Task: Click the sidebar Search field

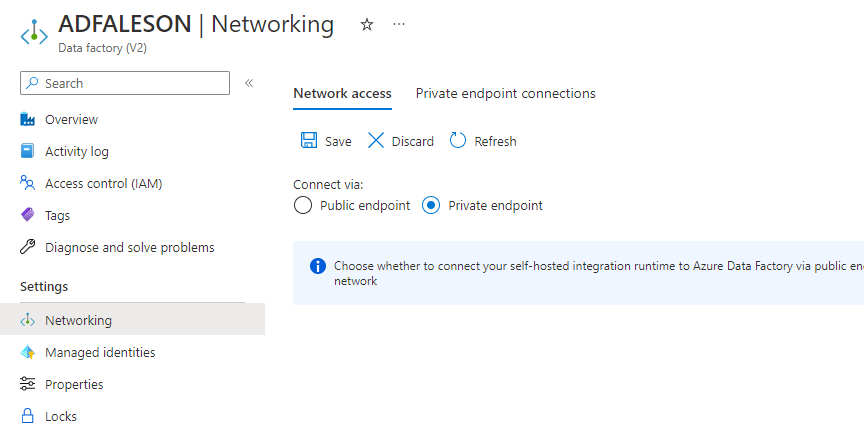Action: (x=125, y=83)
